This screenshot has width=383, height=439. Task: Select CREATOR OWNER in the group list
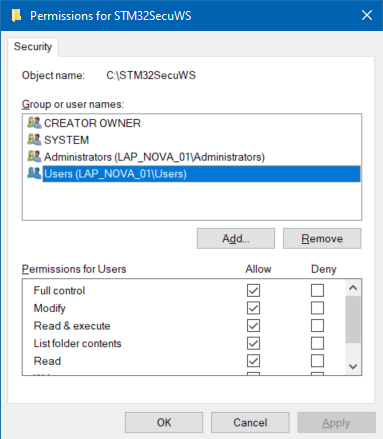coord(92,123)
